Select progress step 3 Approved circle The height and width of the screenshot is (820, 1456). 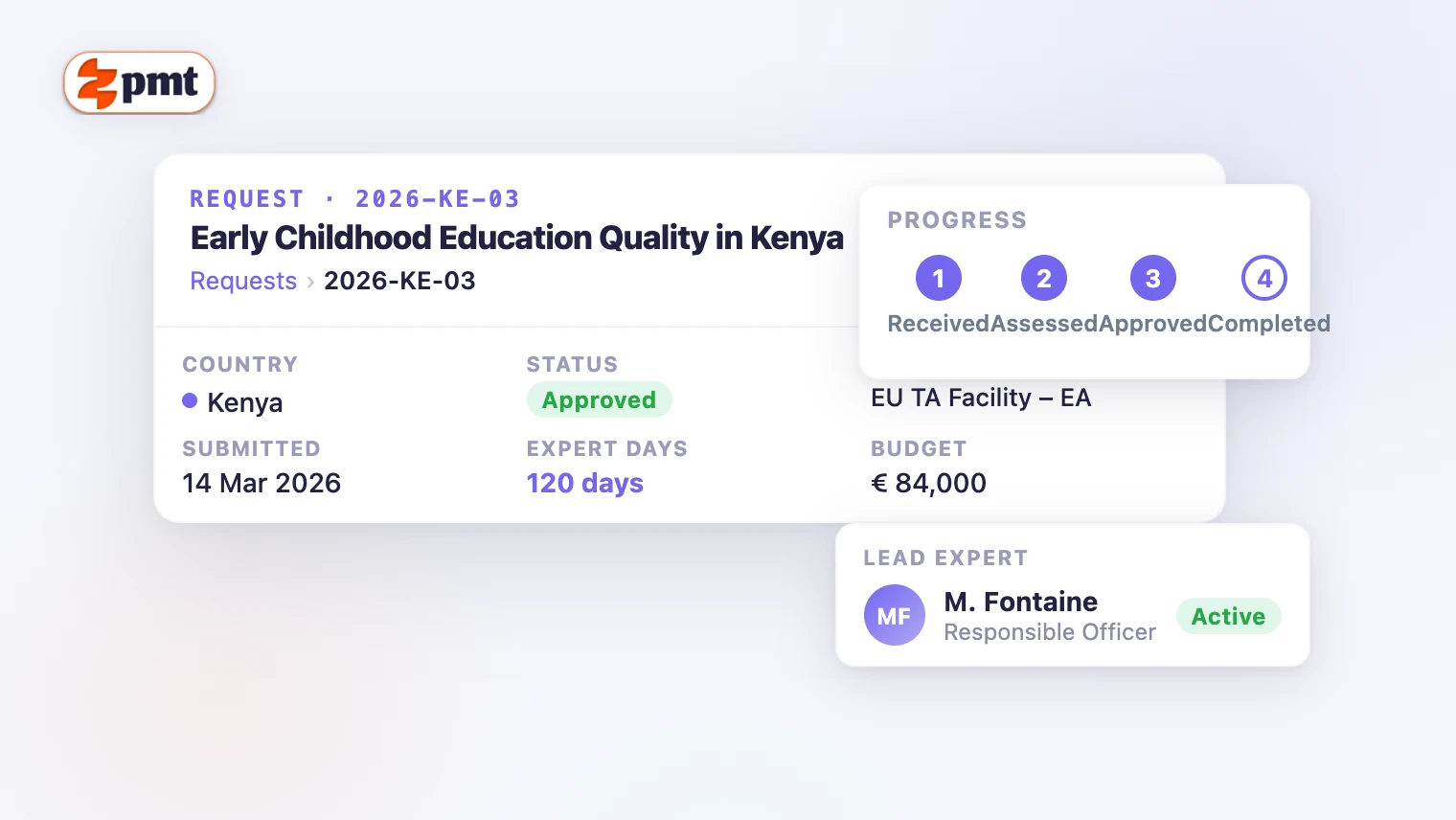[x=1153, y=278]
